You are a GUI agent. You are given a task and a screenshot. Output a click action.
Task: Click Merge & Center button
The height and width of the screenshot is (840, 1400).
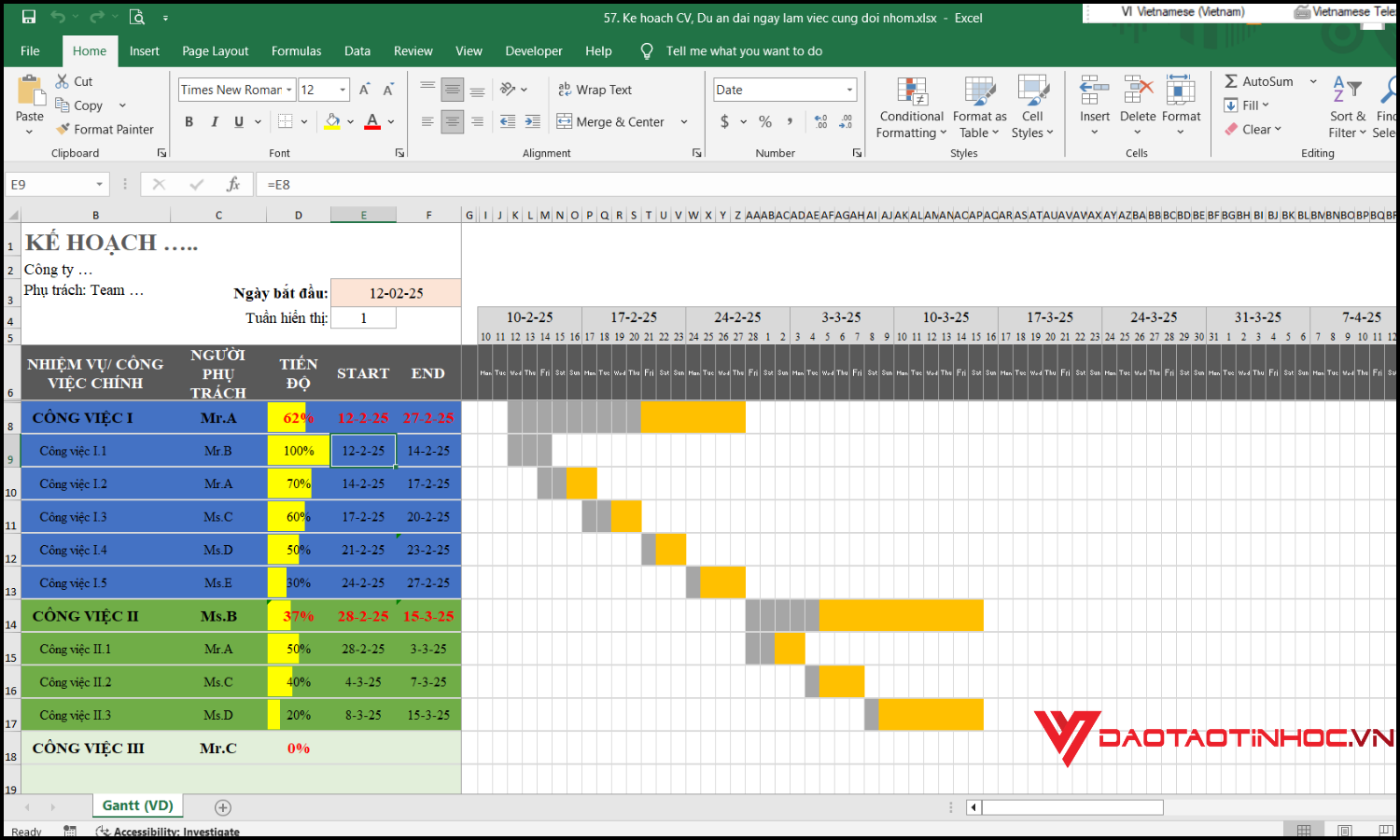point(611,121)
